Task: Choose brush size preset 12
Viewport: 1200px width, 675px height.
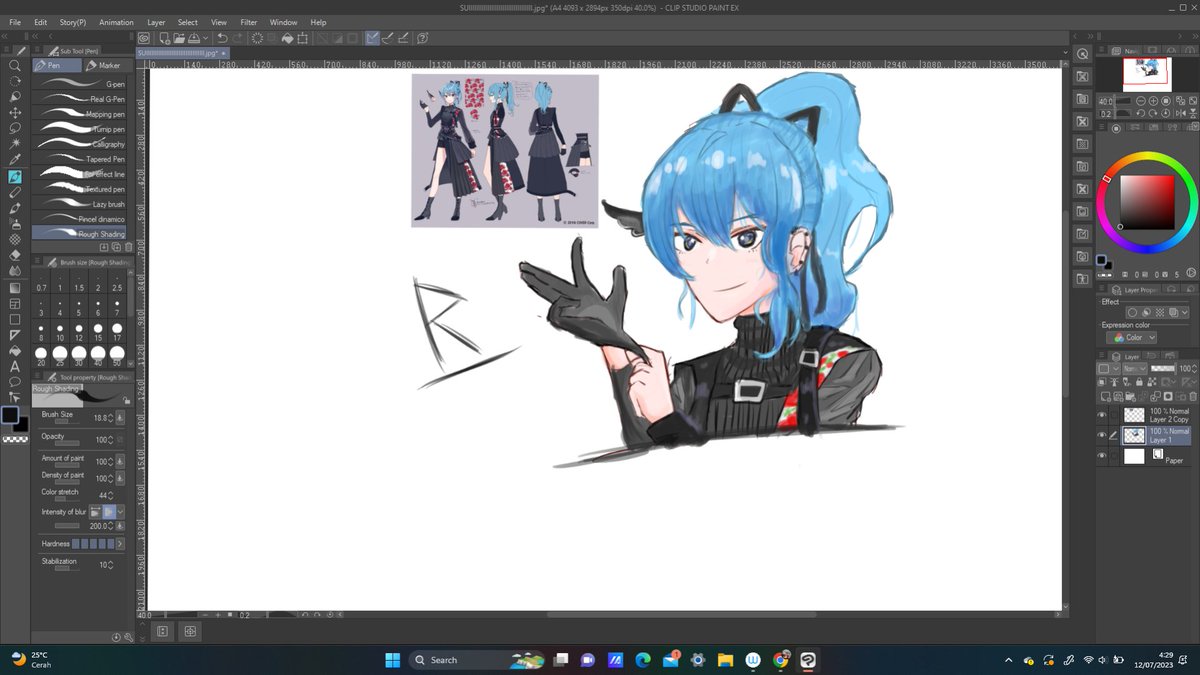Action: click(79, 330)
